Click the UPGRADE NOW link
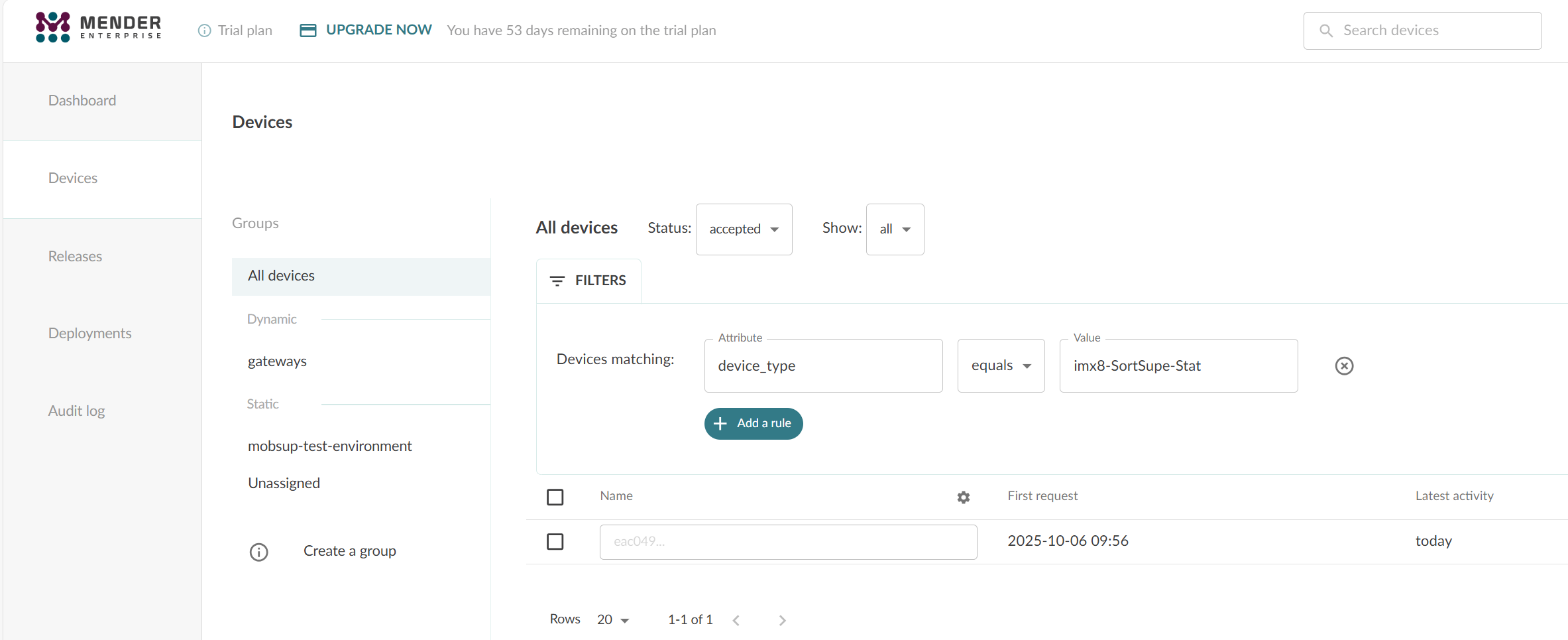Image resolution: width=1568 pixels, height=640 pixels. tap(378, 30)
